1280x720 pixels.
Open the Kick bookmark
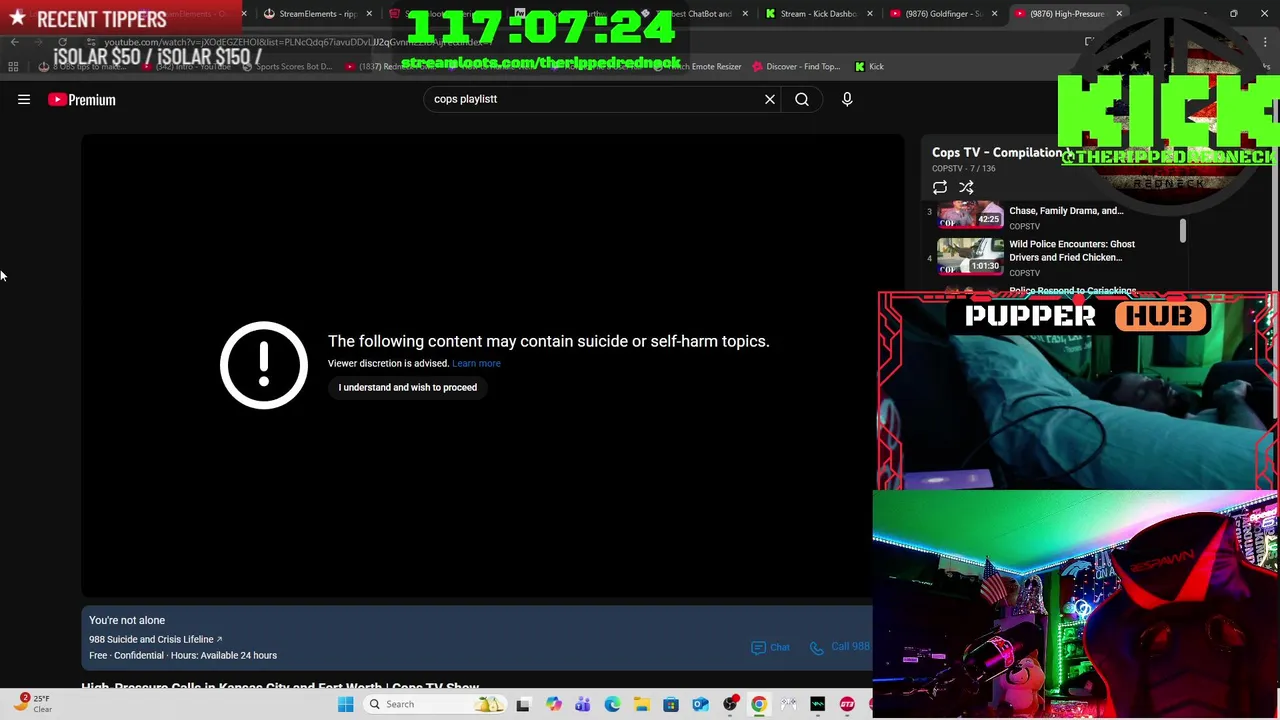tap(869, 67)
